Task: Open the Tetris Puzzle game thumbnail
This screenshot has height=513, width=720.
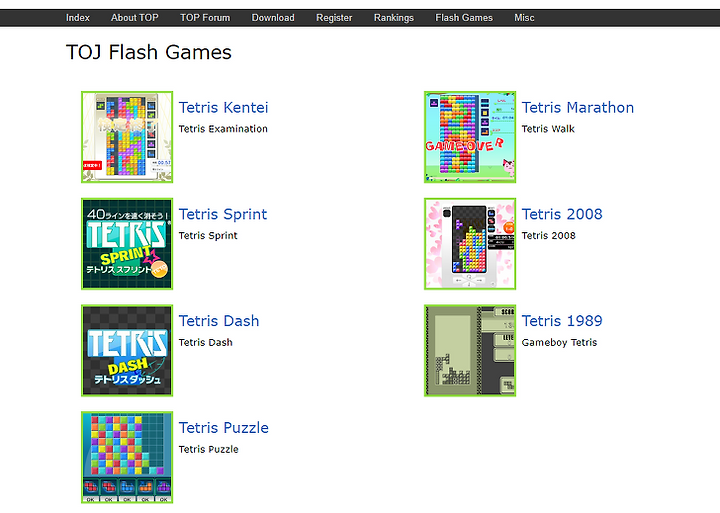Action: click(127, 457)
